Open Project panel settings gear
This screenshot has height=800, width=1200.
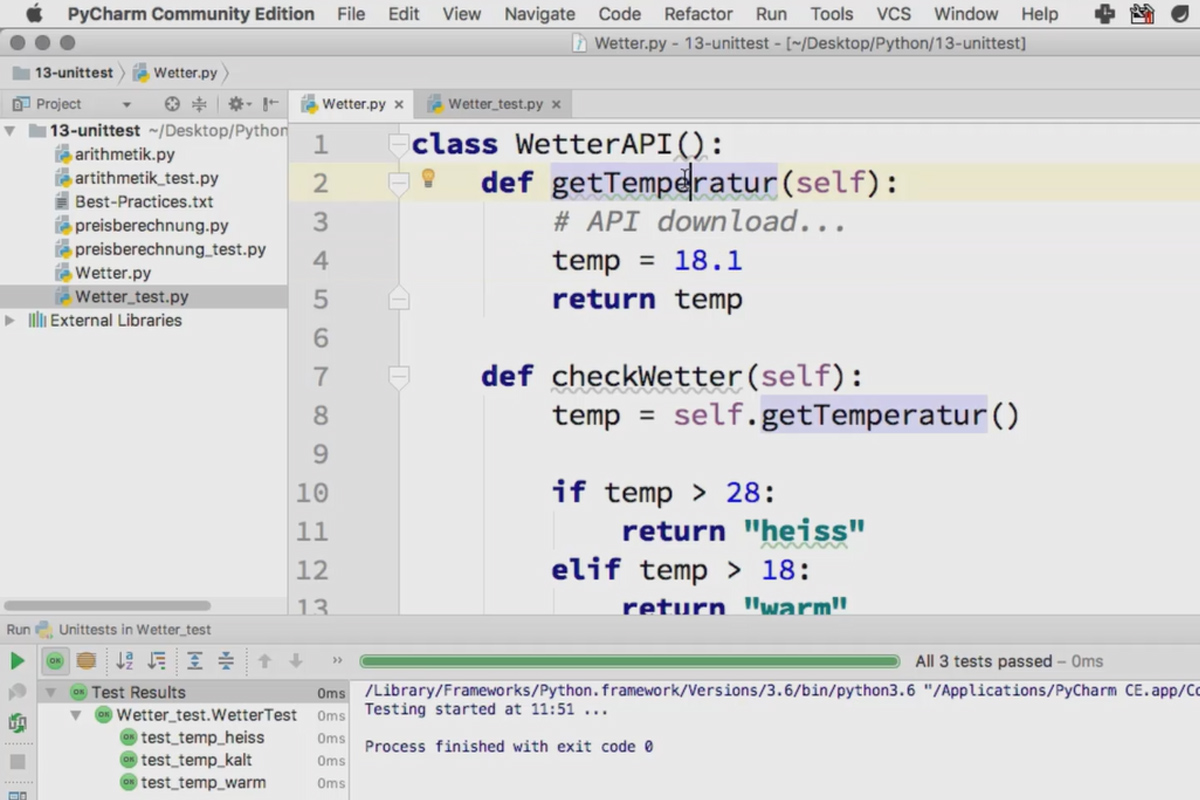(238, 104)
